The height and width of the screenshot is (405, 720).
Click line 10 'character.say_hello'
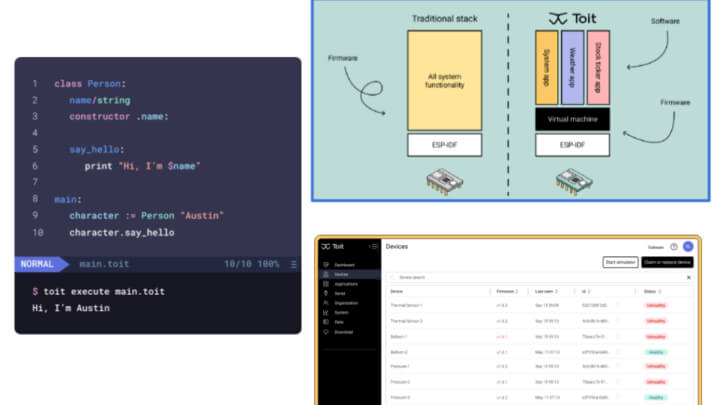[x=122, y=232]
